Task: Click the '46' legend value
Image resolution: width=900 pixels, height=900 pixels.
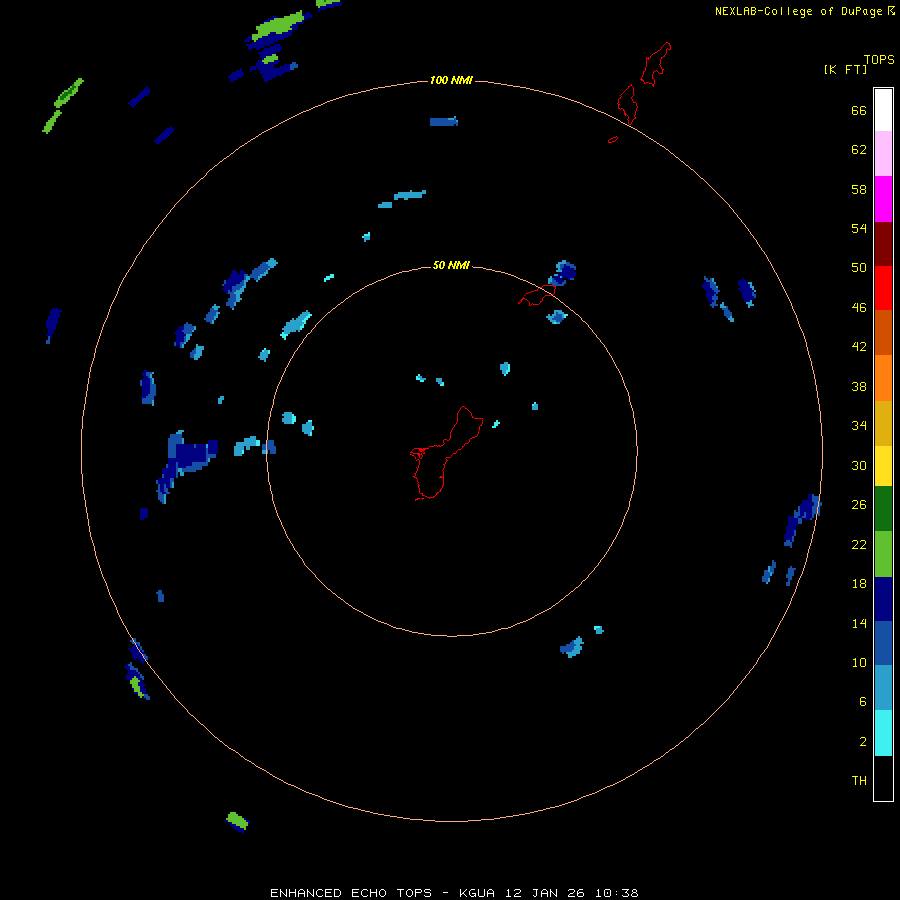Action: [859, 308]
